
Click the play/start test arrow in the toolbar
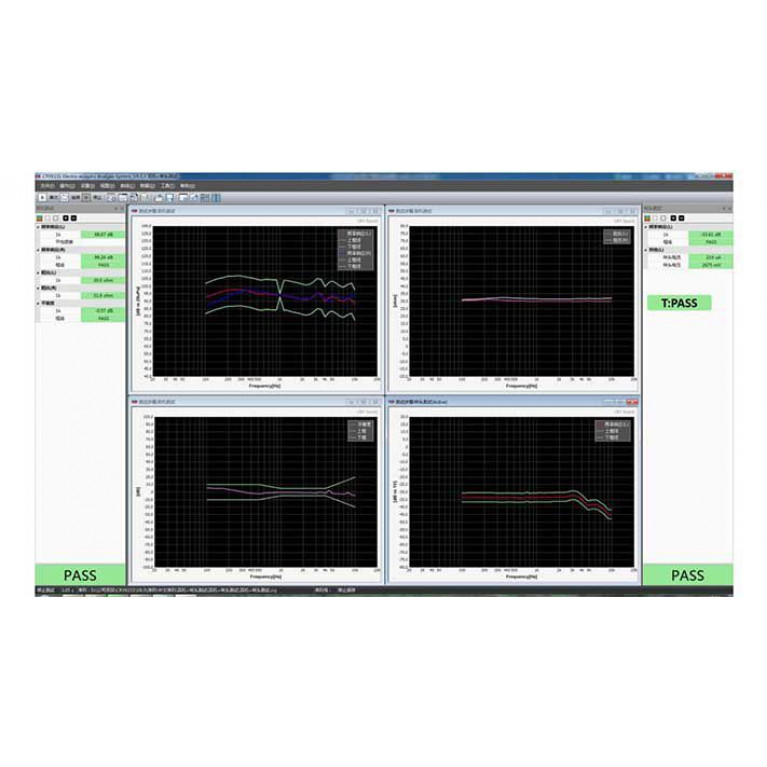(43, 198)
